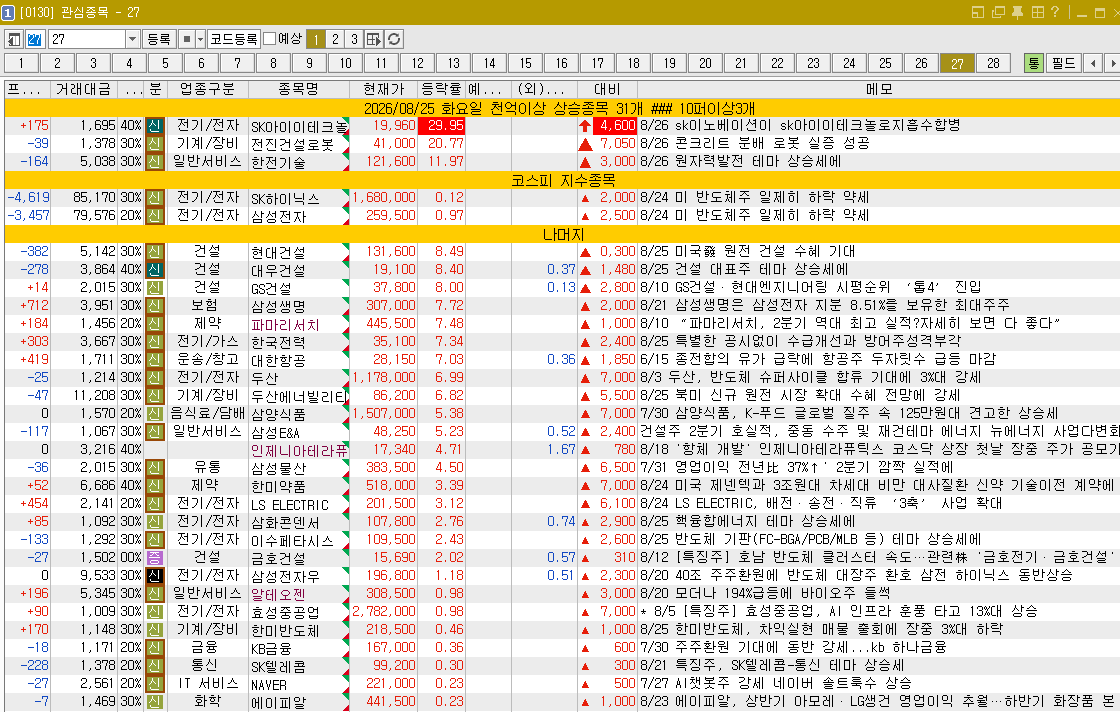1120x712 pixels.
Task: Sort by the 메모 column header
Action: point(879,89)
